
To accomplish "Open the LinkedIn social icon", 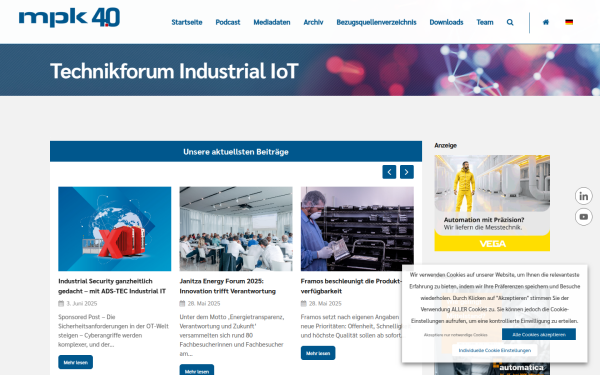I will (x=584, y=196).
